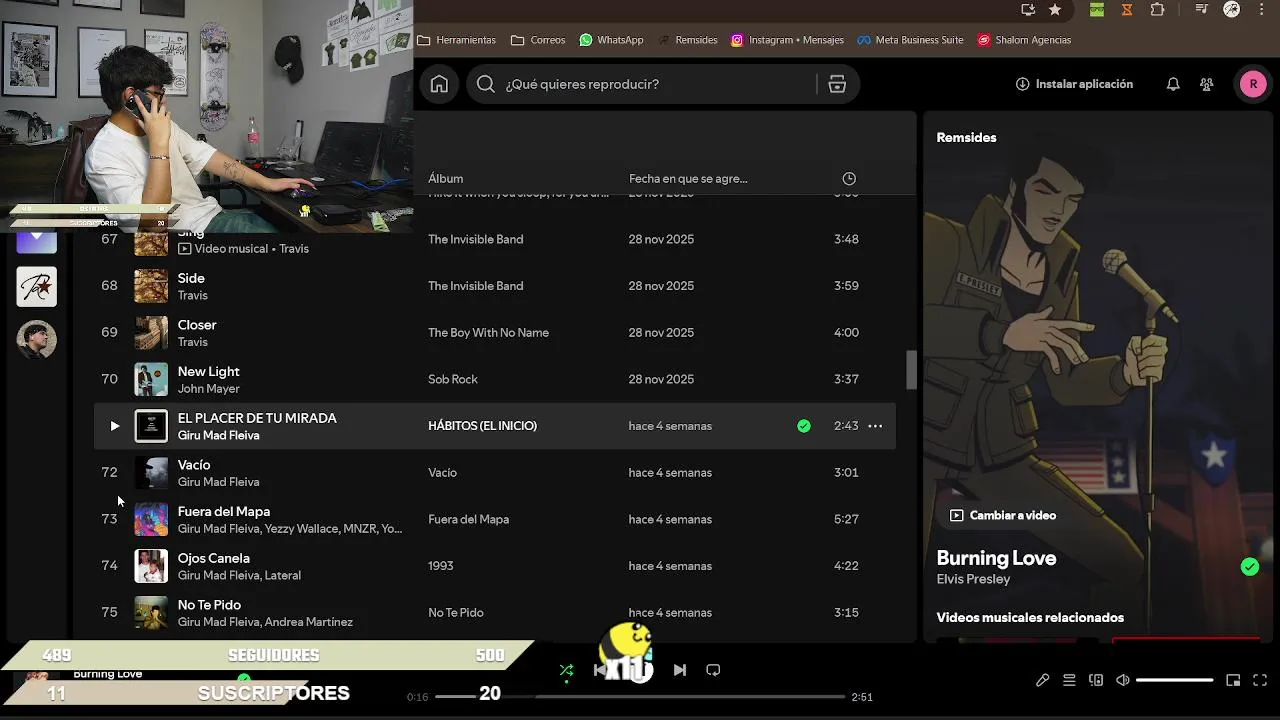This screenshot has width=1280, height=720.
Task: Select the track Fuera del Mapa
Action: [x=224, y=511]
